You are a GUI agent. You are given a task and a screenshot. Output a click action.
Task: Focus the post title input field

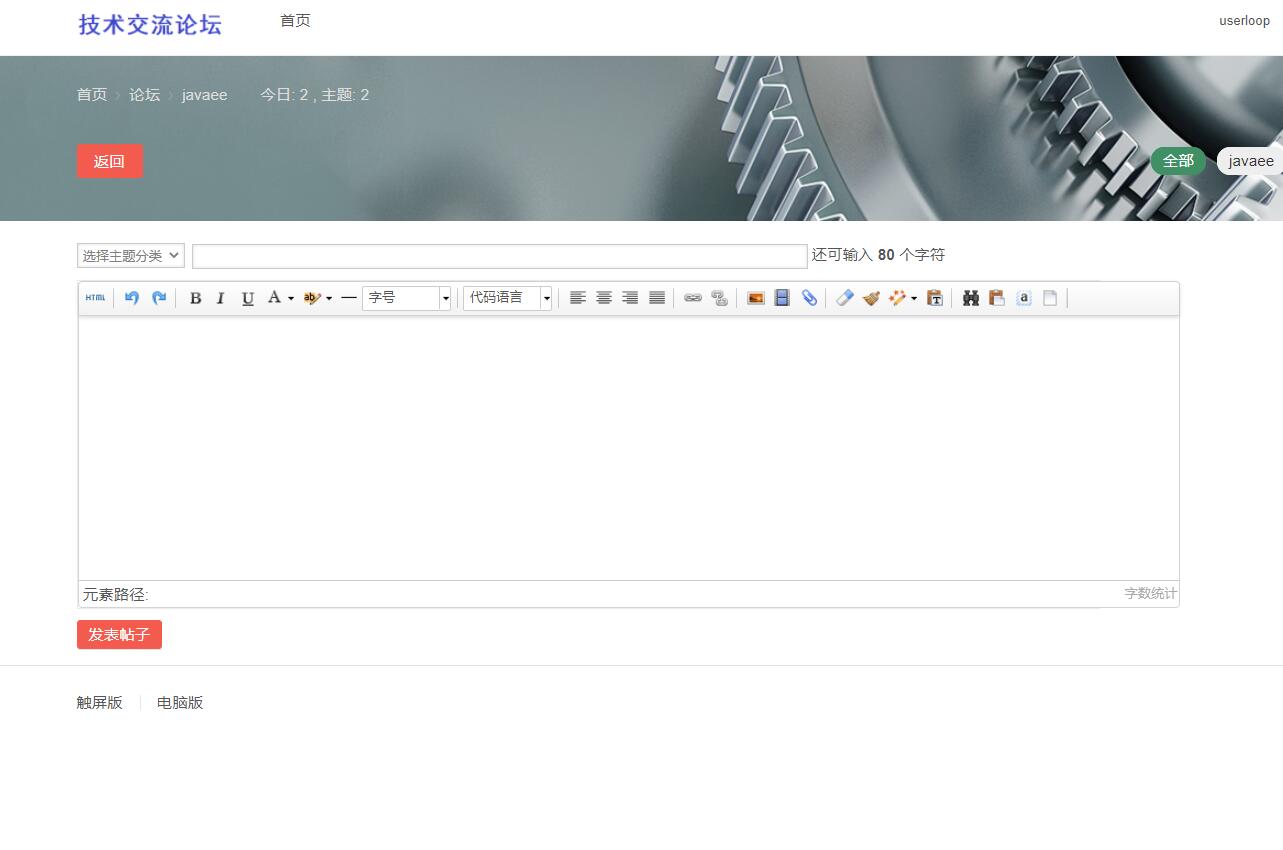tap(500, 256)
